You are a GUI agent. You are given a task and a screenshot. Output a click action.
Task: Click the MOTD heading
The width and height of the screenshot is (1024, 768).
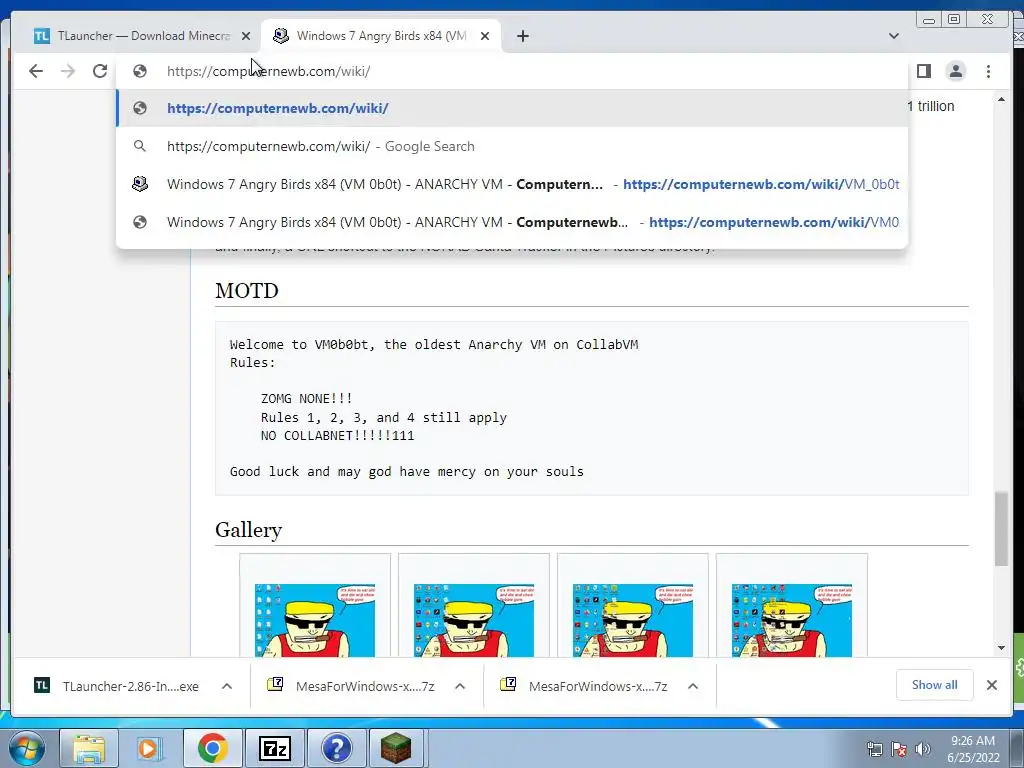point(247,291)
